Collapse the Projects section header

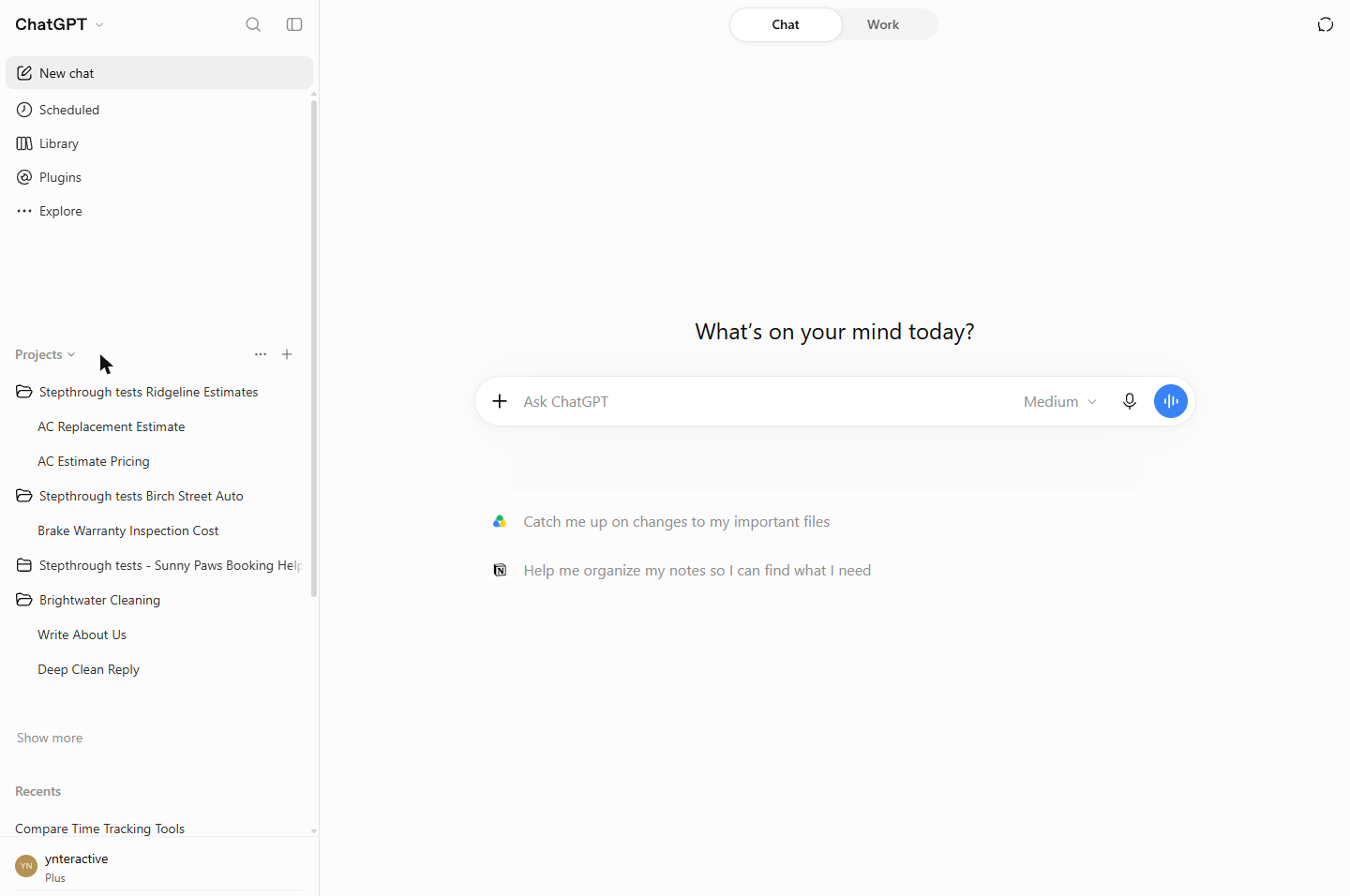45,354
